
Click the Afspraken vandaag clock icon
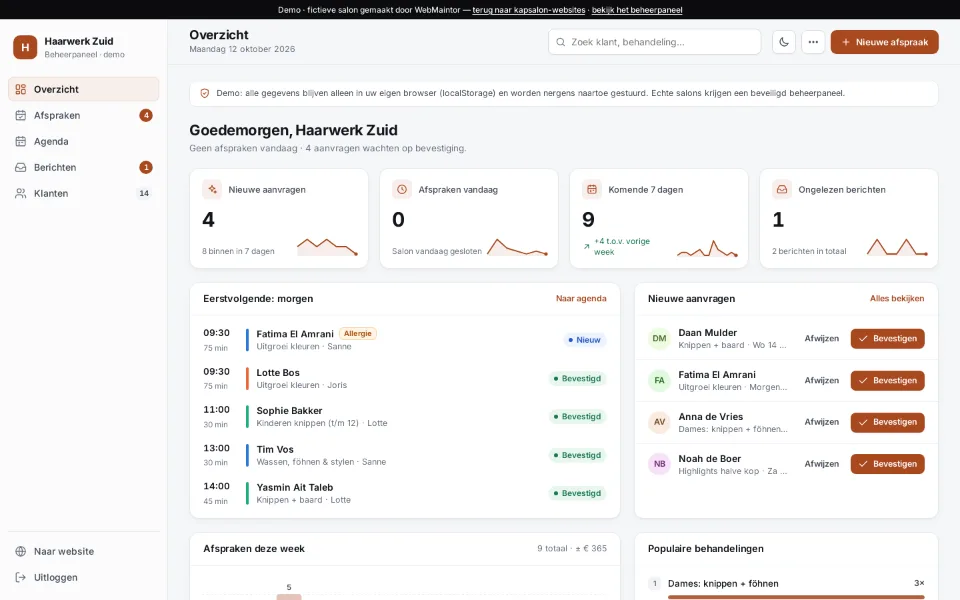(402, 190)
